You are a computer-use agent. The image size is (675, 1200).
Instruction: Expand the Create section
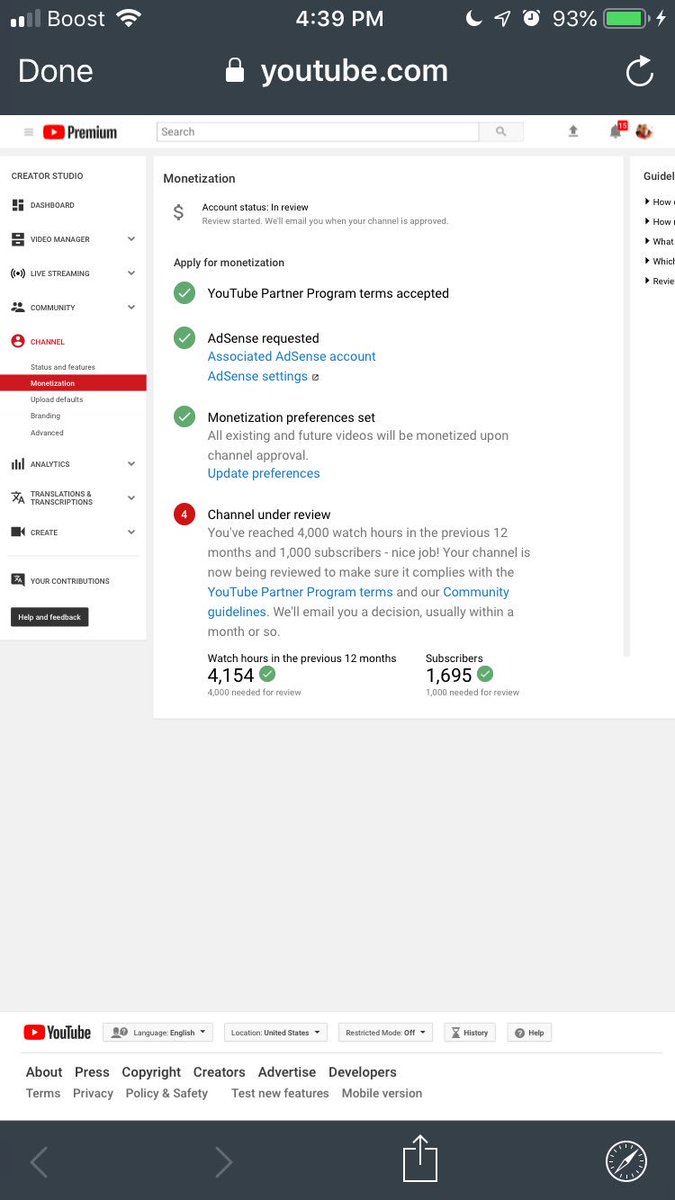tap(131, 532)
